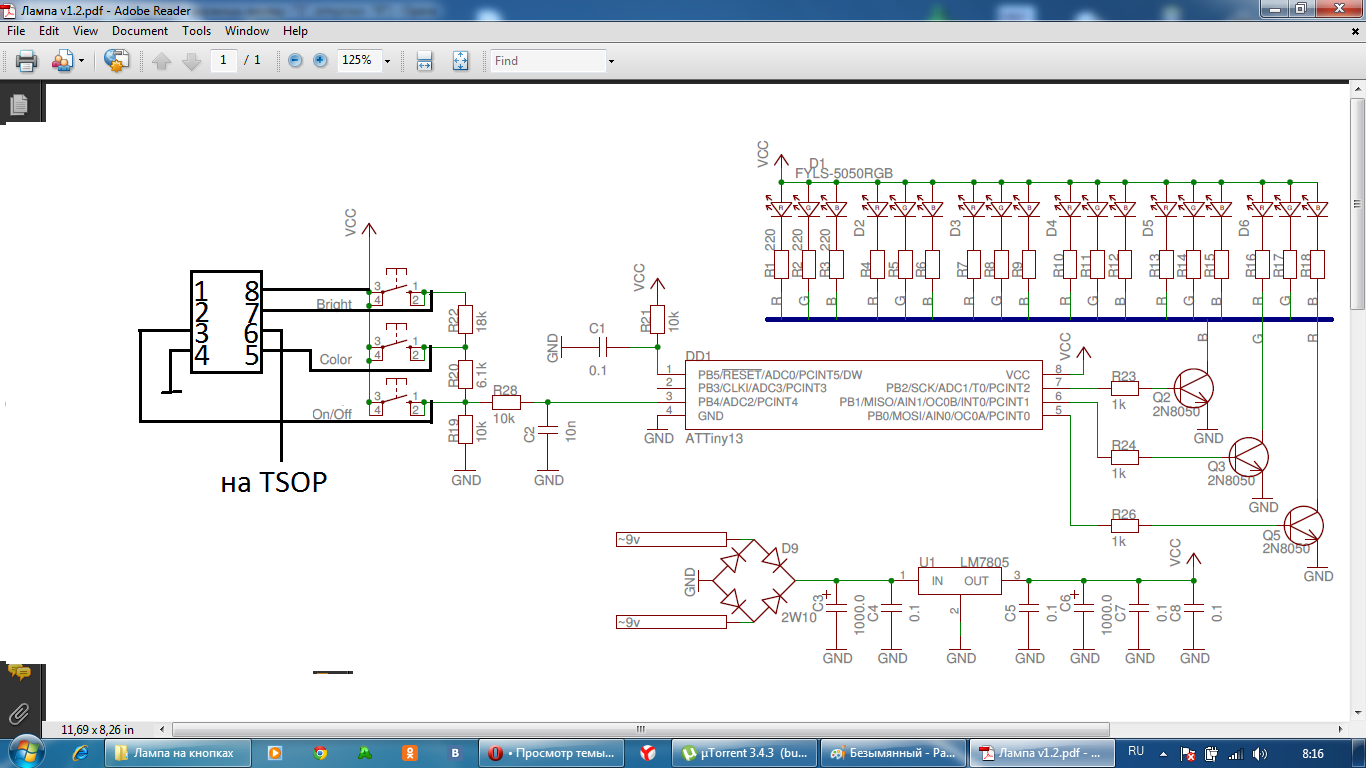Open the Tools menu
1366x768 pixels.
click(x=196, y=31)
